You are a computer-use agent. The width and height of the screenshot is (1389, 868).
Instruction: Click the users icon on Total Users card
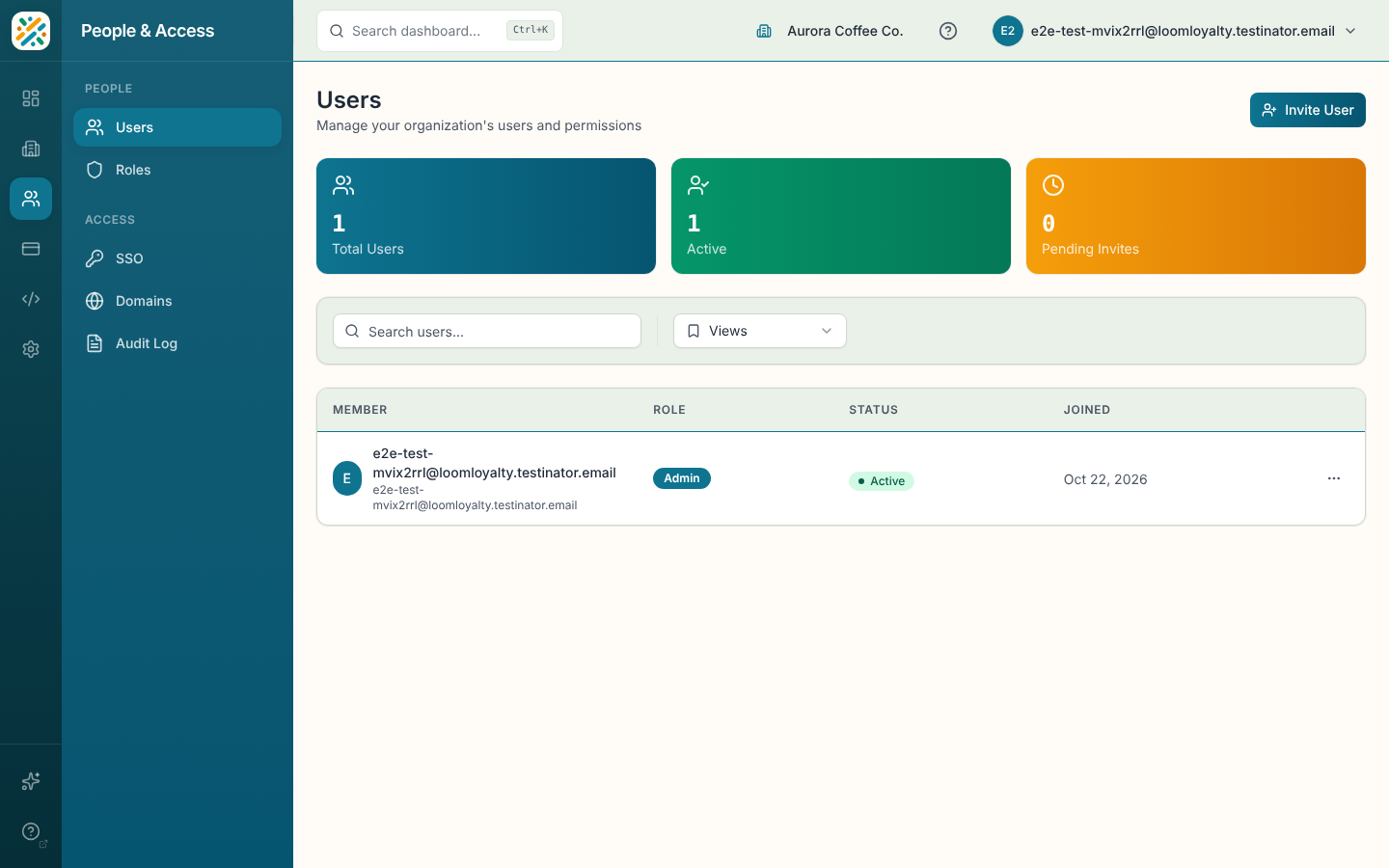pos(343,185)
